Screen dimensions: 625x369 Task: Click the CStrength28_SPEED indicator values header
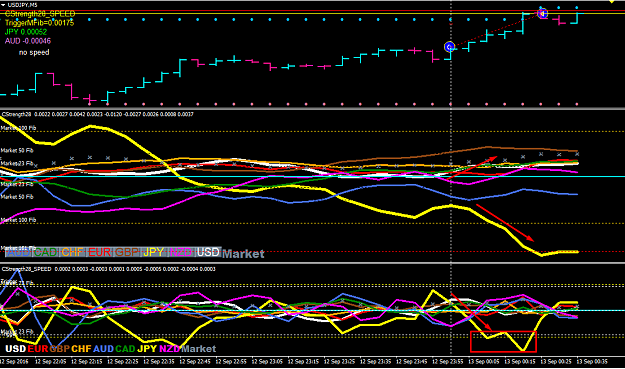(108, 269)
